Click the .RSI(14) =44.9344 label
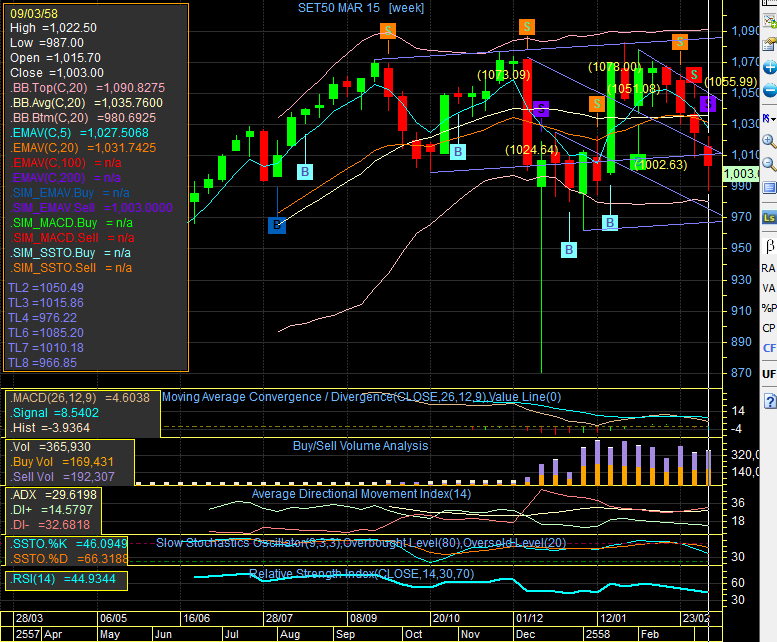The image size is (777, 642). (x=63, y=579)
